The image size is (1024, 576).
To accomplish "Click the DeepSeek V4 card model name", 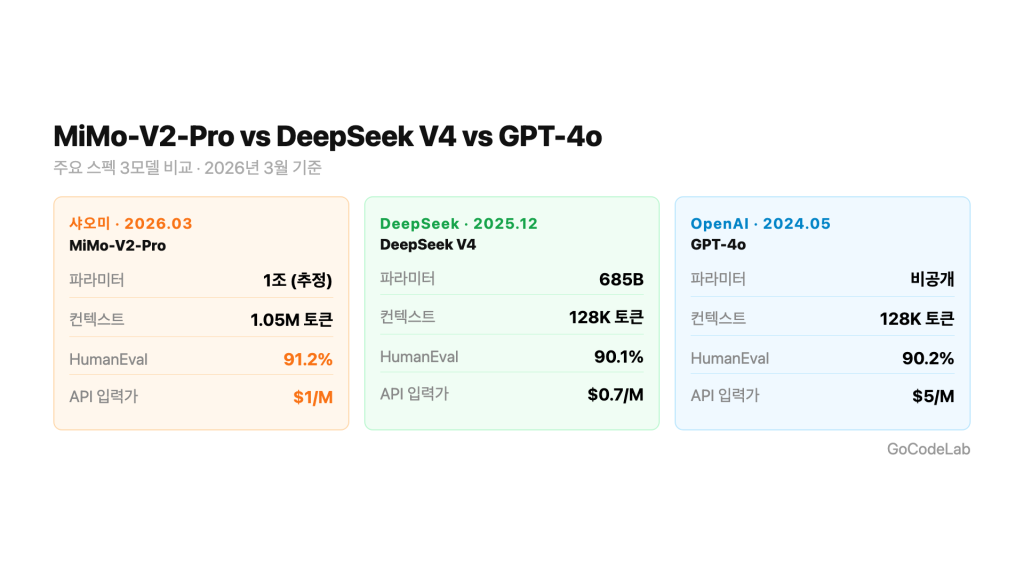I will pos(428,244).
